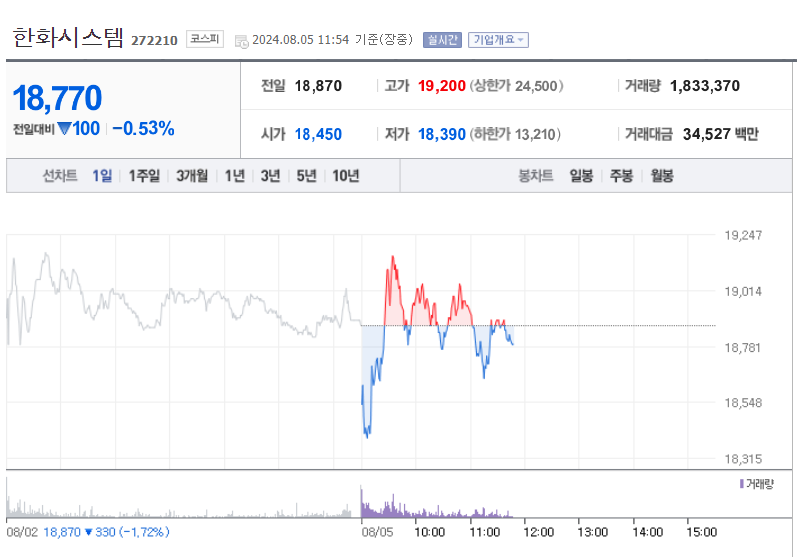The height and width of the screenshot is (557, 797).
Task: Click the 시가 value 18,450
Action: point(318,134)
